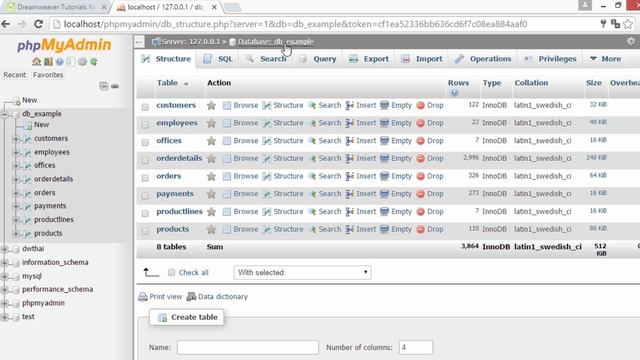Expand the orderdetails table in tree
The height and width of the screenshot is (360, 640).
(x=16, y=179)
